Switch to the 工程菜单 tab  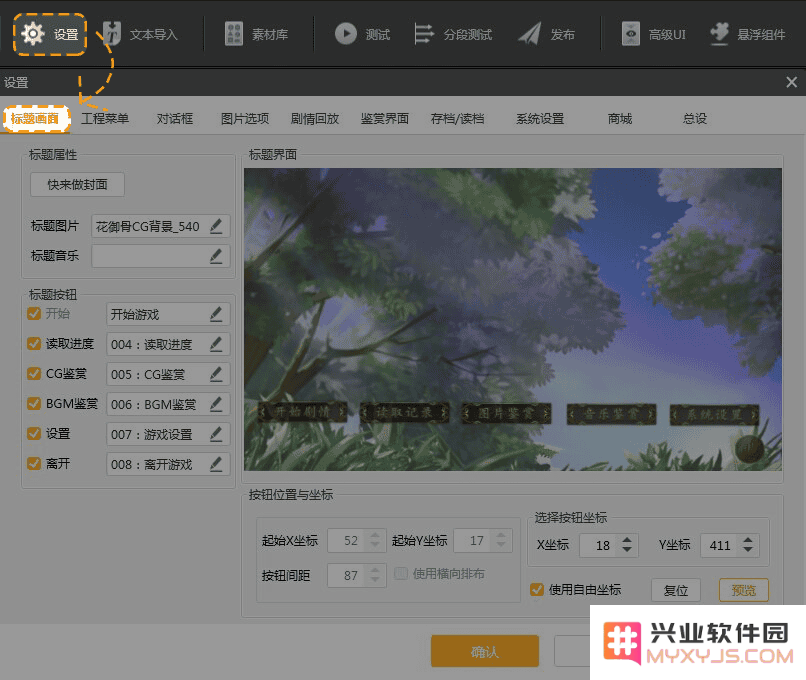(x=105, y=119)
